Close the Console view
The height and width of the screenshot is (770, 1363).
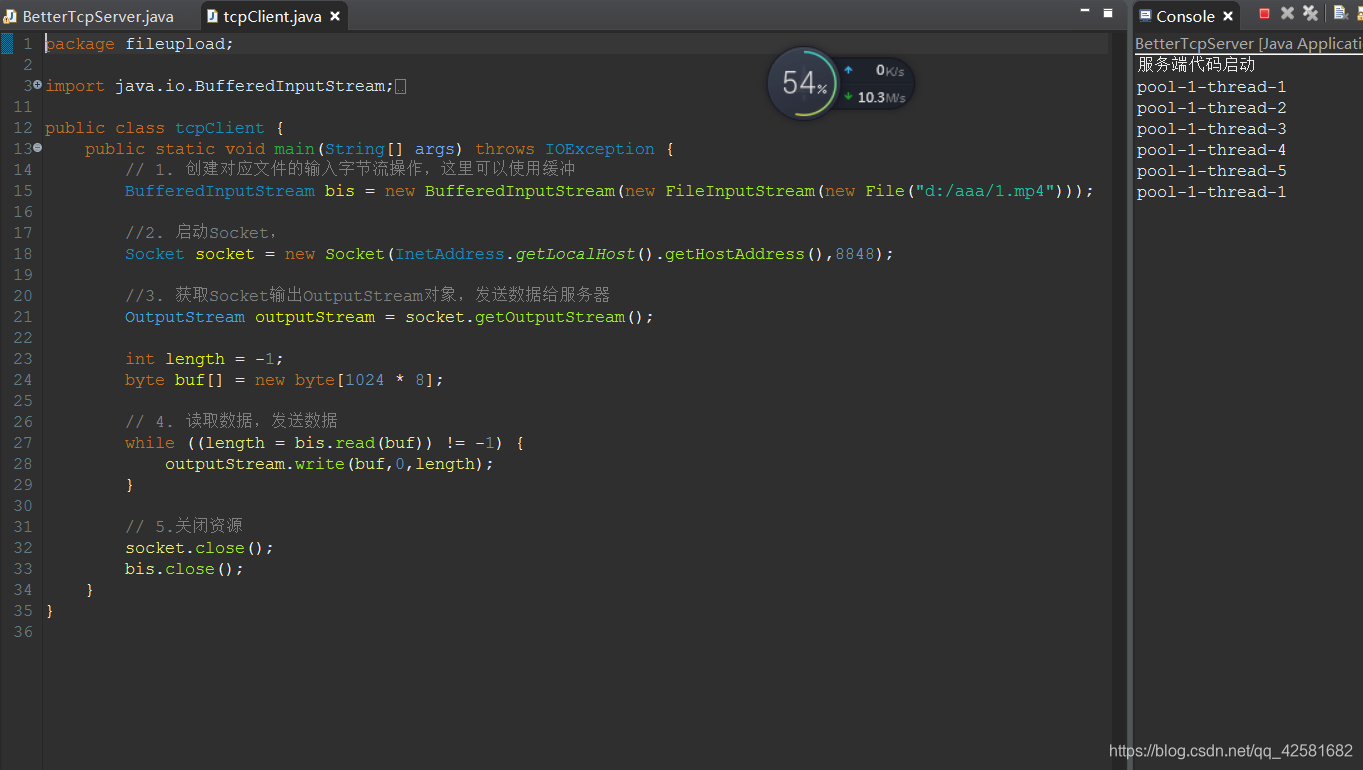(x=1228, y=16)
